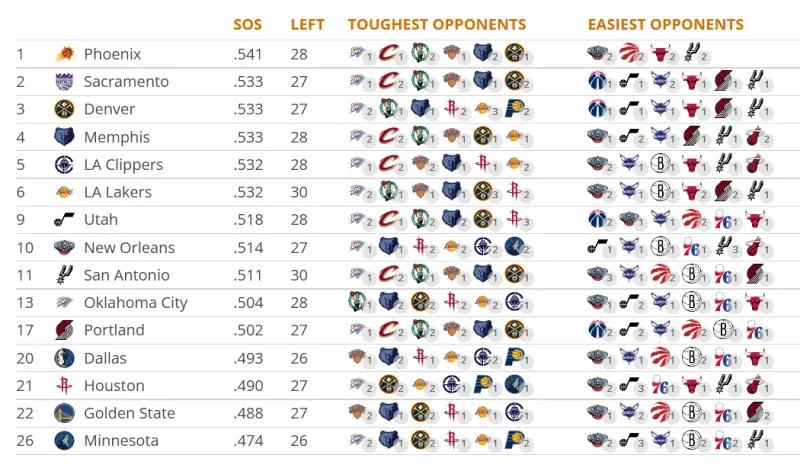The height and width of the screenshot is (468, 800).
Task: Sort by the SOS column header
Action: pos(247,24)
